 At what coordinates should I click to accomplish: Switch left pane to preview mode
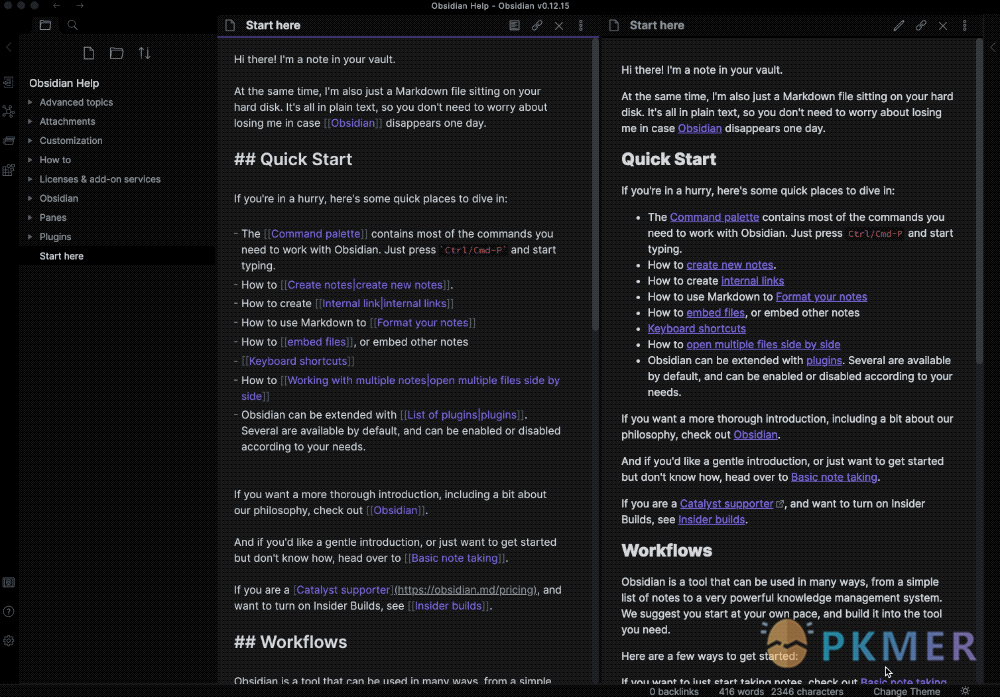[x=515, y=26]
